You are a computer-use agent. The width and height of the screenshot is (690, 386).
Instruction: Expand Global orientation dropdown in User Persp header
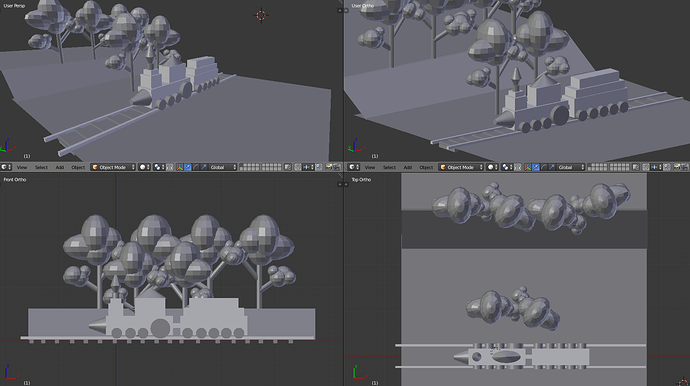(223, 167)
